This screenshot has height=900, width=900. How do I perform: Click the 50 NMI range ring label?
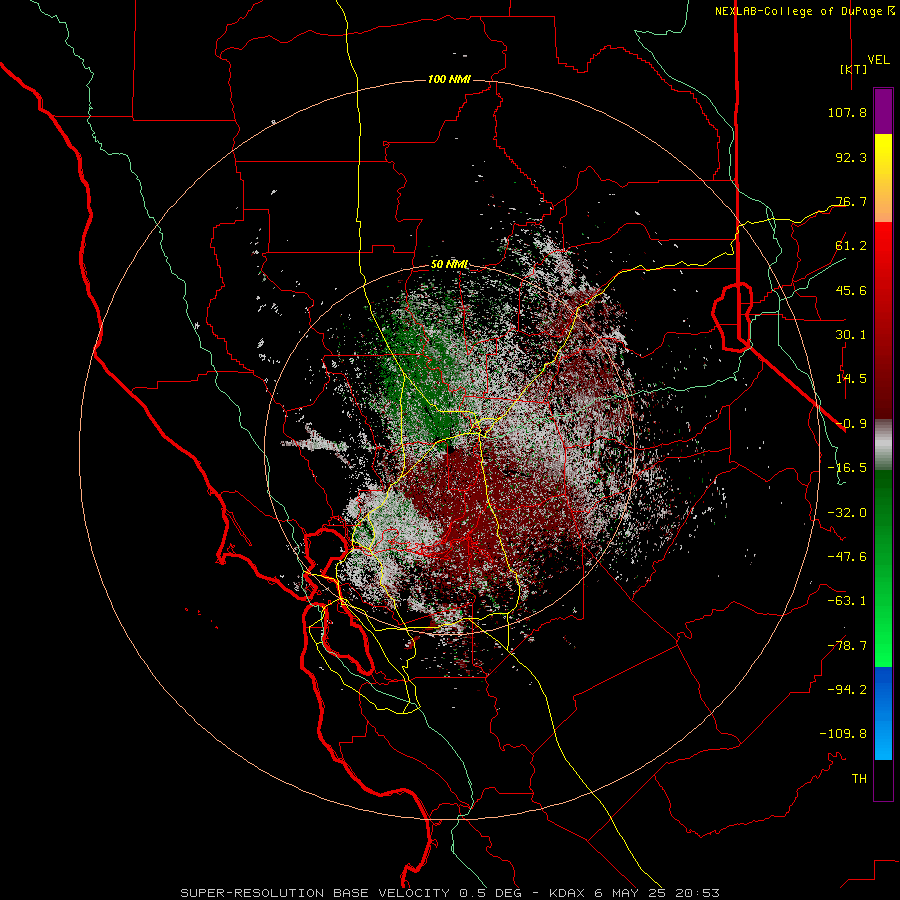coord(449,265)
